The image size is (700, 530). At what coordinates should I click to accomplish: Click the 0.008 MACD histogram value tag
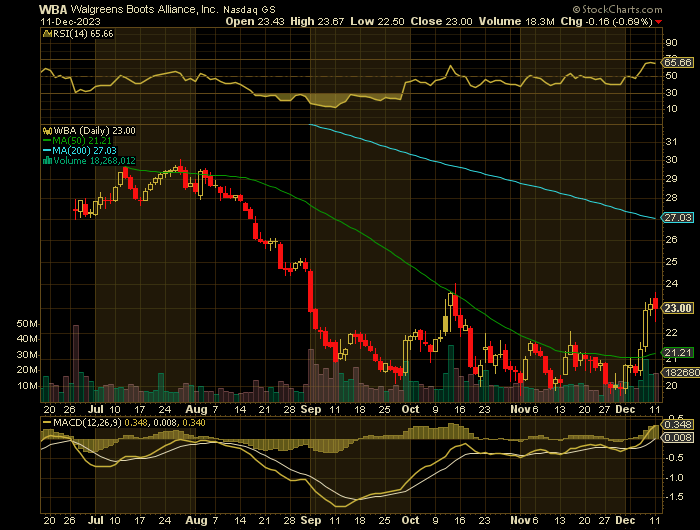pyautogui.click(x=678, y=438)
